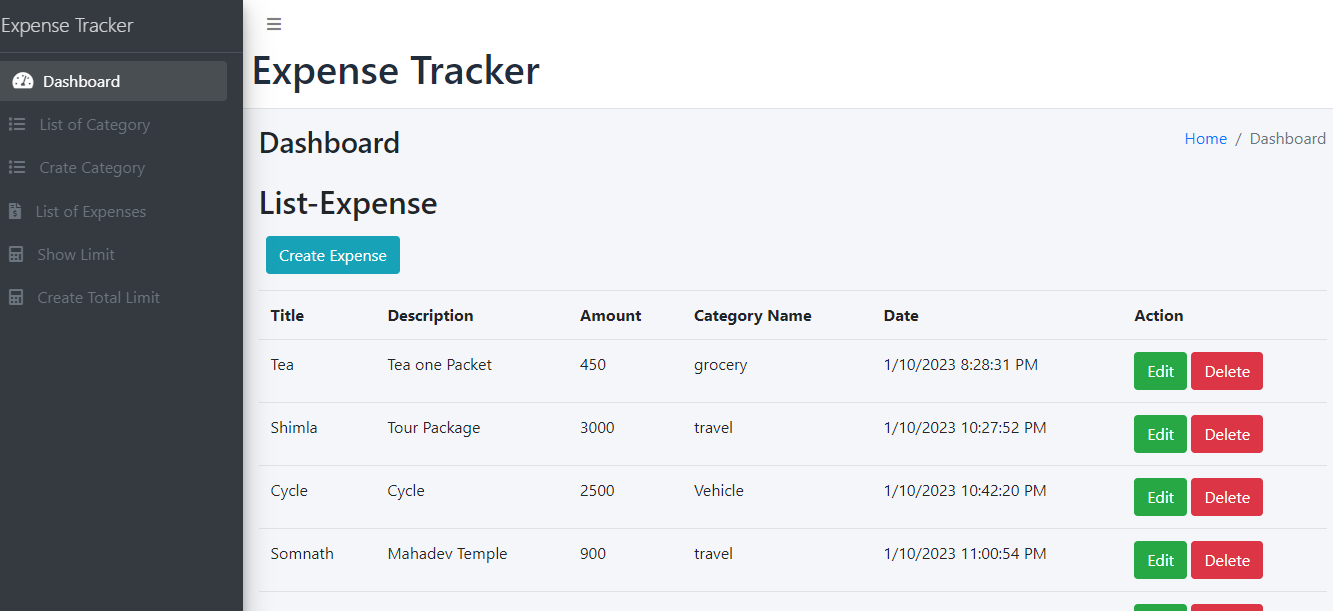The height and width of the screenshot is (611, 1333).
Task: Edit the Cycle expense entry
Action: 1159,496
